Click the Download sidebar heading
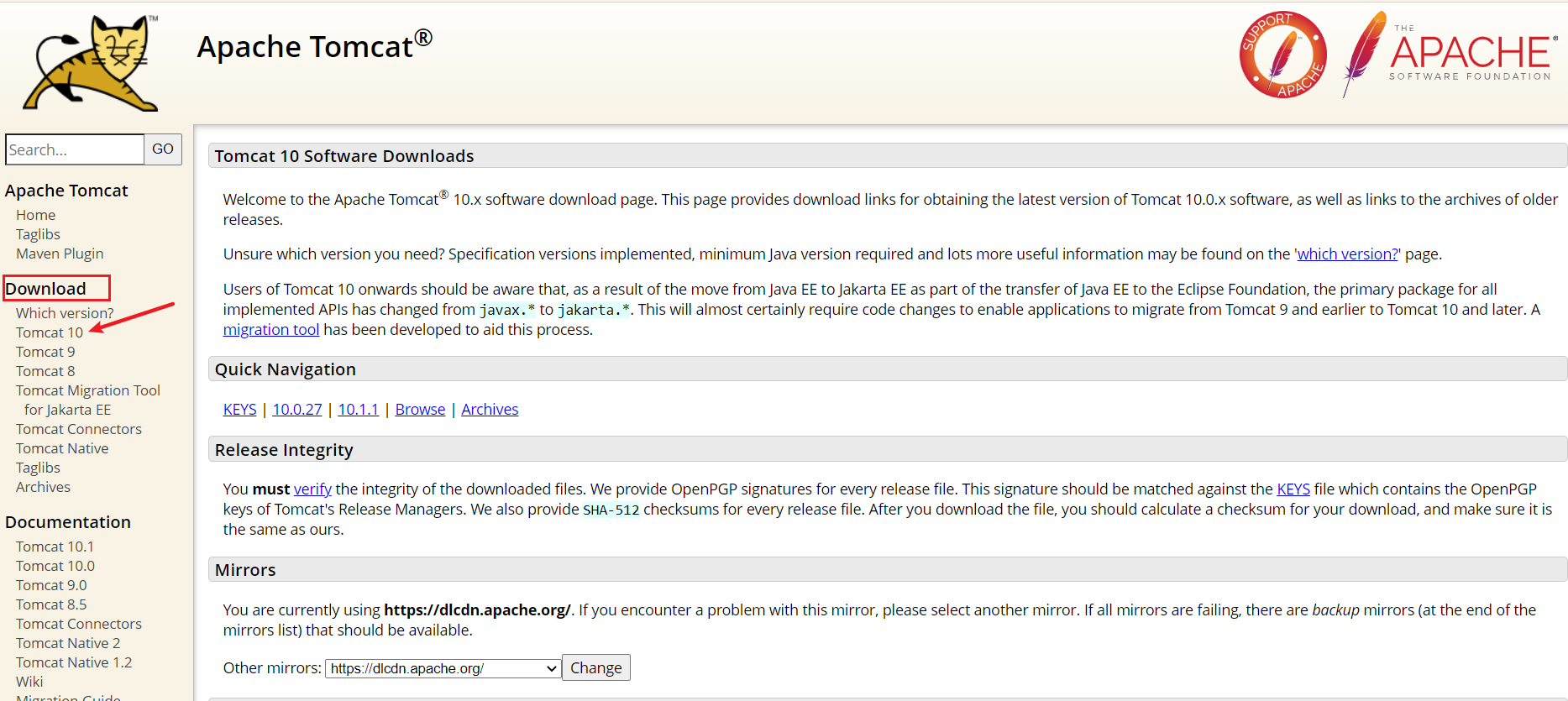 (46, 289)
